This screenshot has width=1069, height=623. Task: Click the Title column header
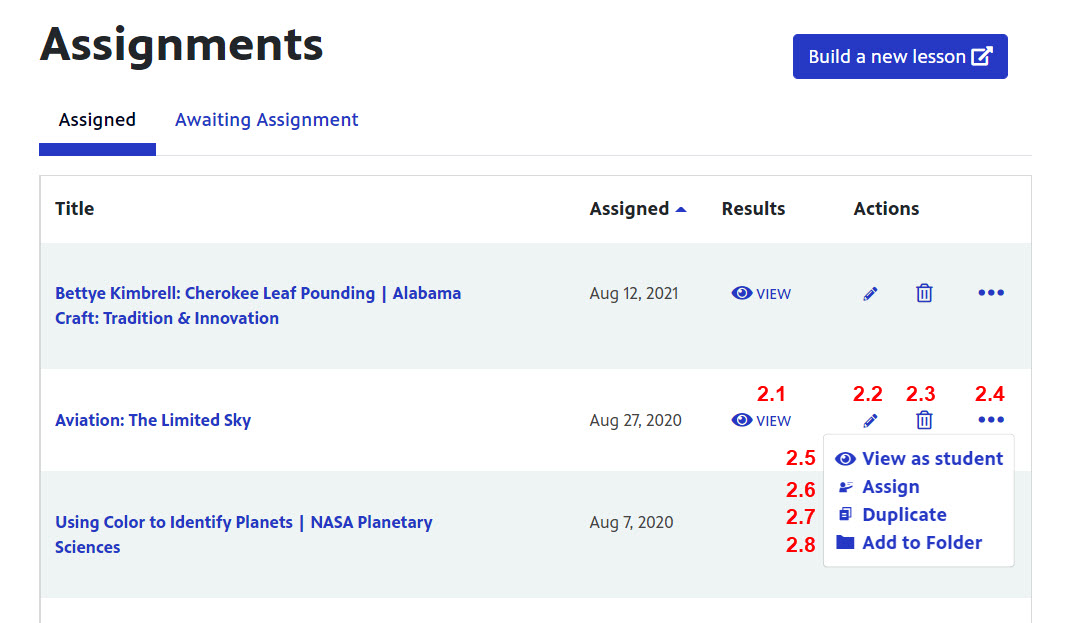[x=75, y=209]
